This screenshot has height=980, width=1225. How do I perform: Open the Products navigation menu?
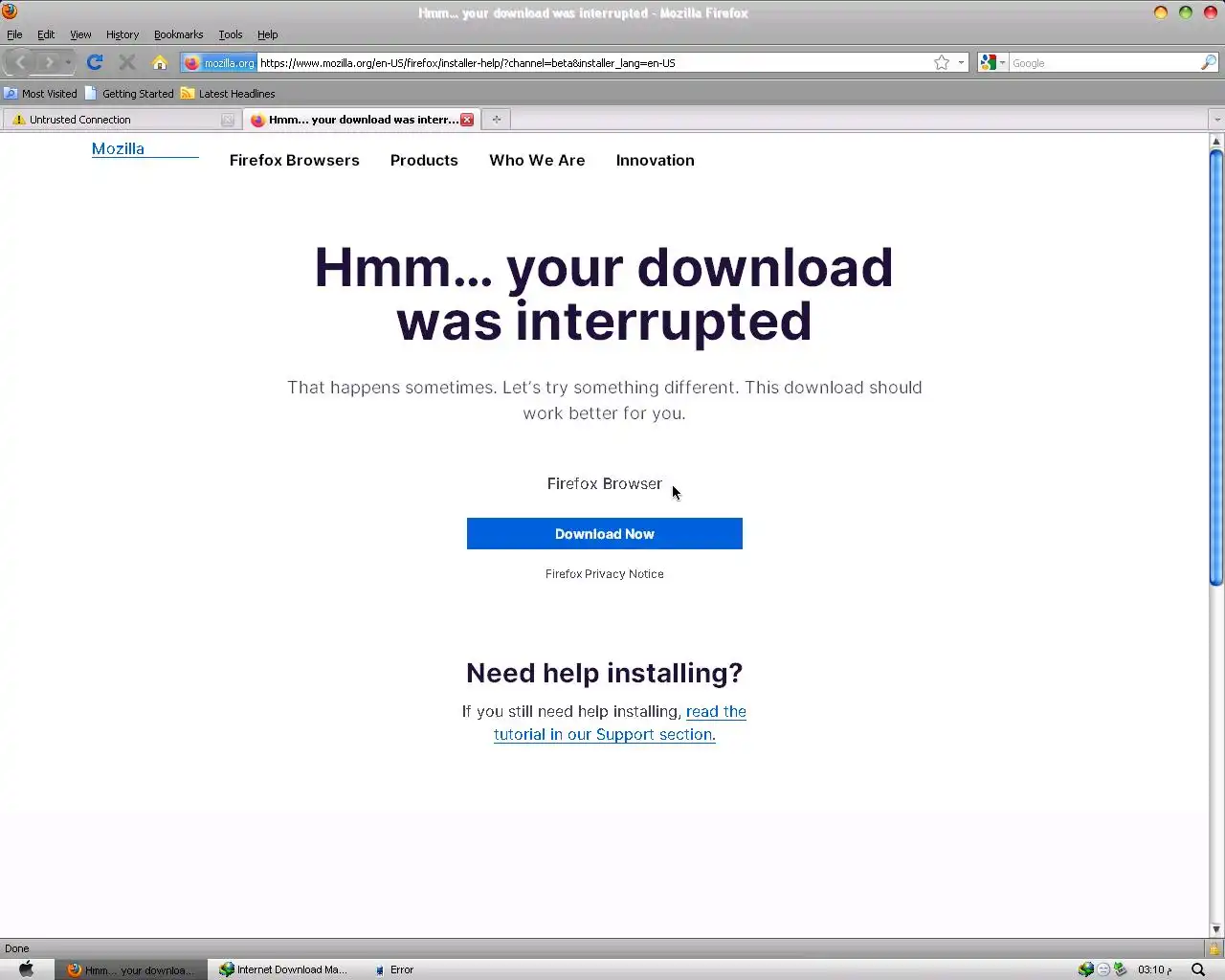point(424,160)
